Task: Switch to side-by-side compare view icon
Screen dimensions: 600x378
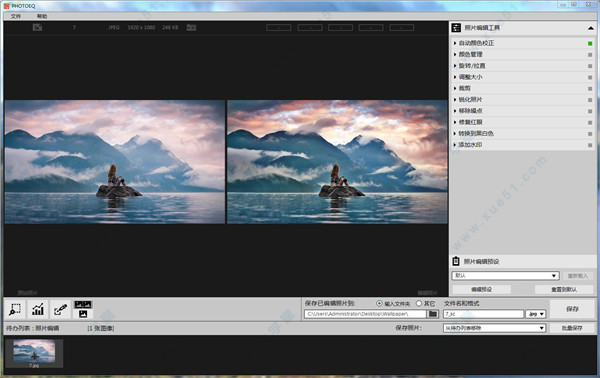Action: [83, 305]
